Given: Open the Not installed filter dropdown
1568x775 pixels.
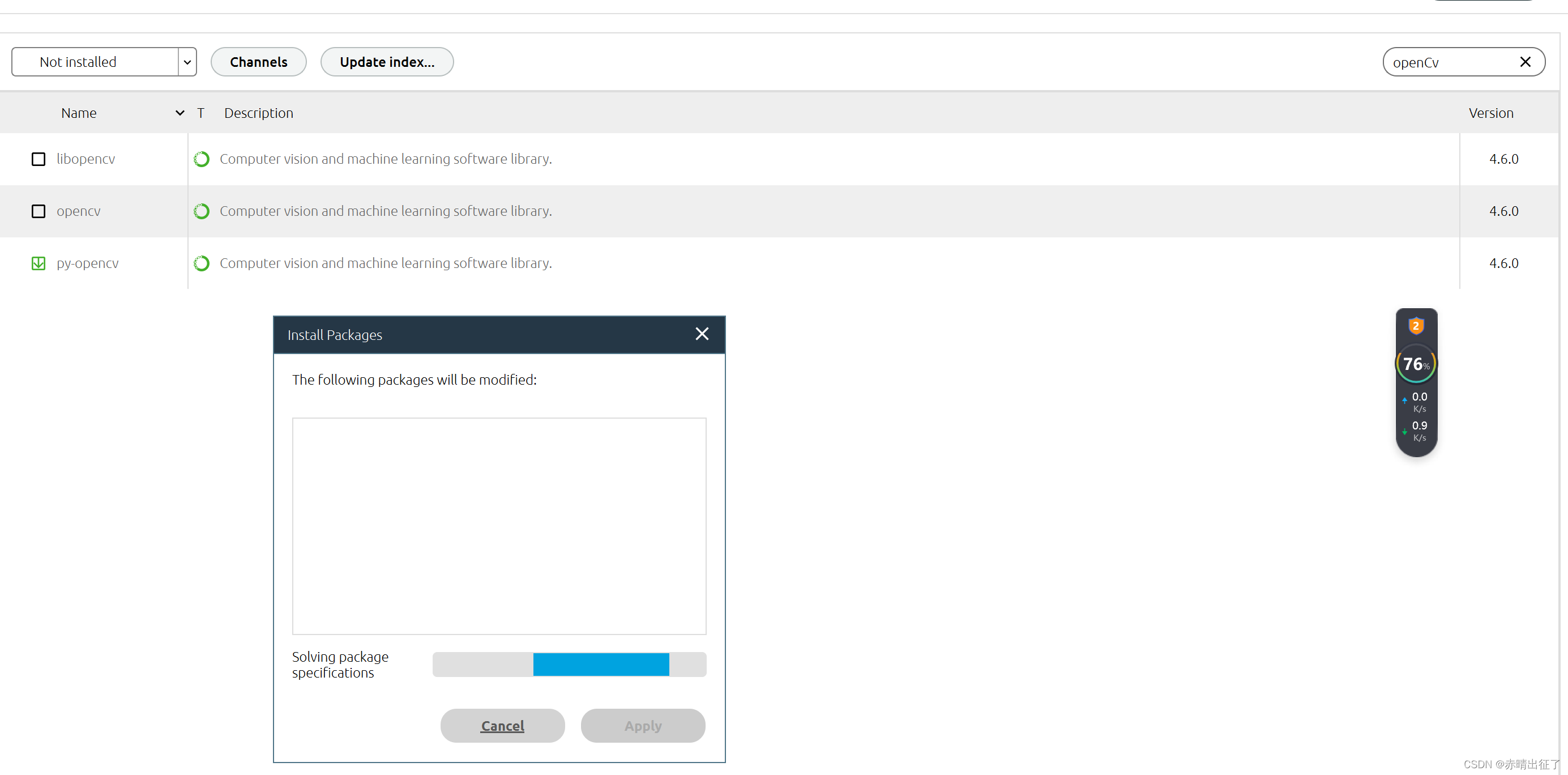Looking at the screenshot, I should point(187,62).
